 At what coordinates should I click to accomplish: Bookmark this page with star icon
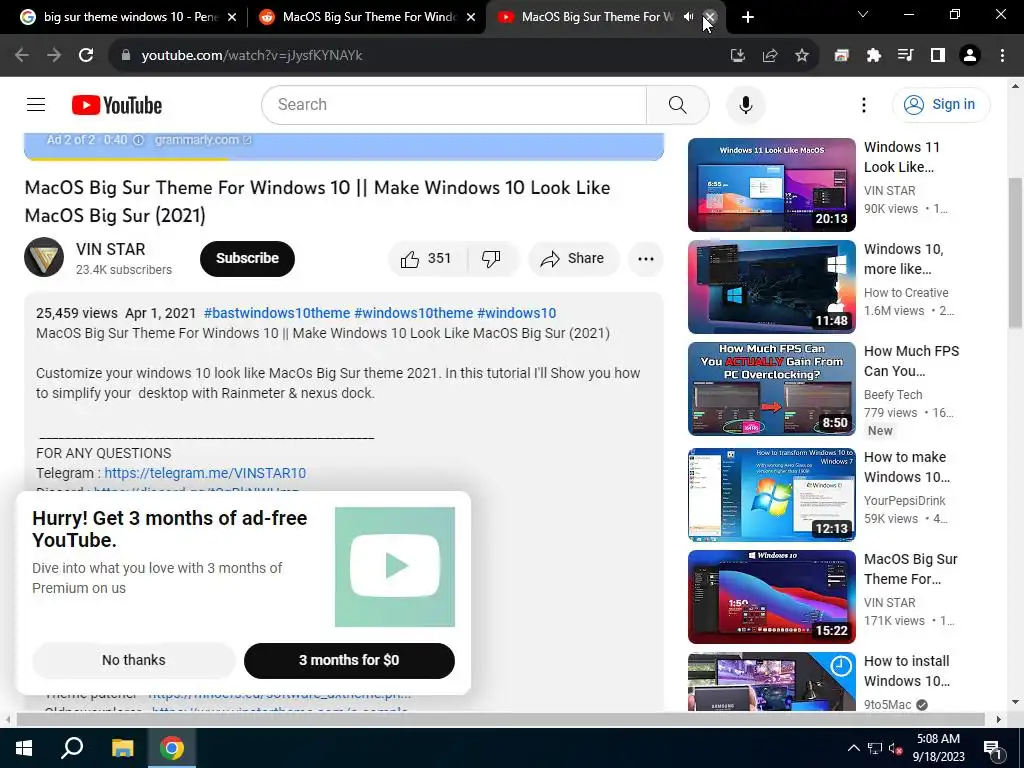coord(802,56)
